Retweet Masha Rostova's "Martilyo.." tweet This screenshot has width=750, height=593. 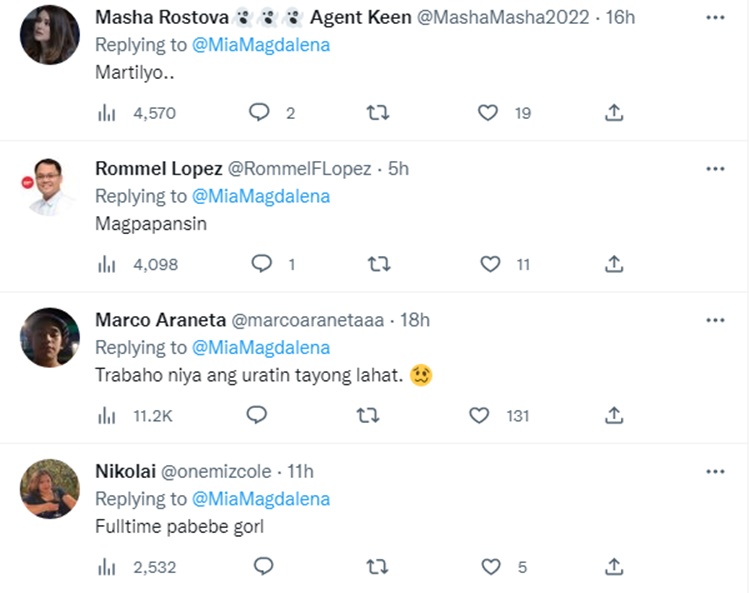(x=377, y=113)
